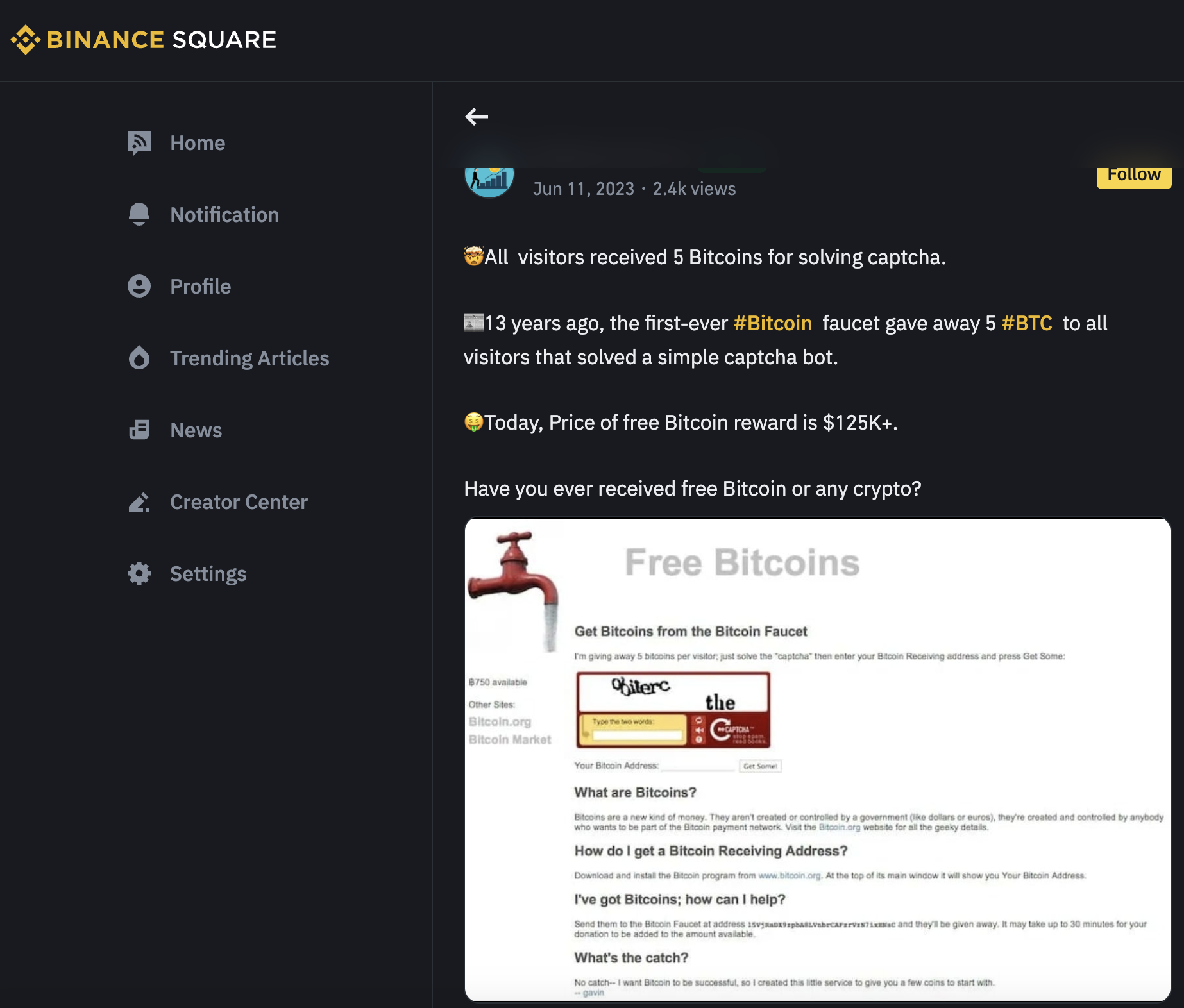Select the Creator Center pen icon
Image resolution: width=1184 pixels, height=1008 pixels.
(139, 502)
